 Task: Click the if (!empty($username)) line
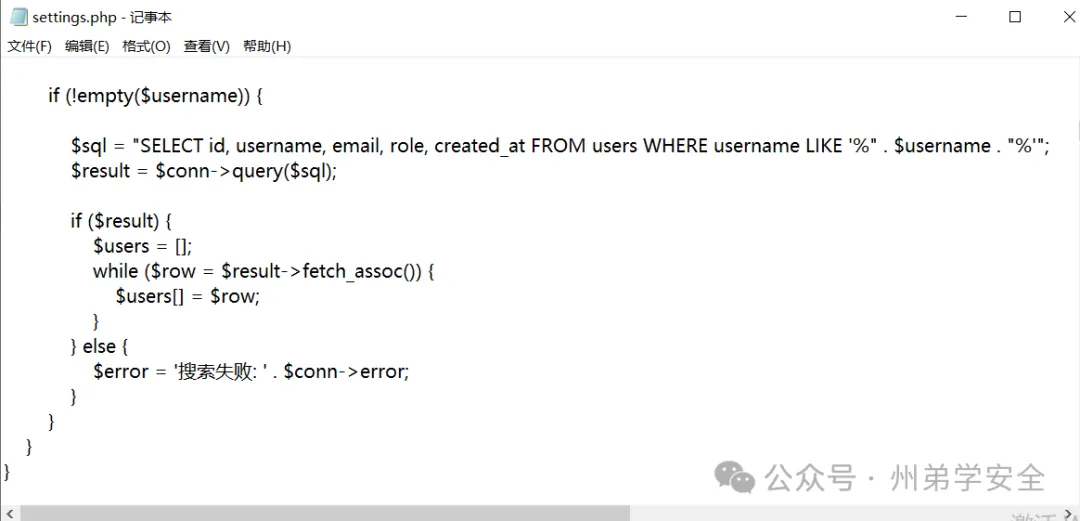(x=155, y=96)
